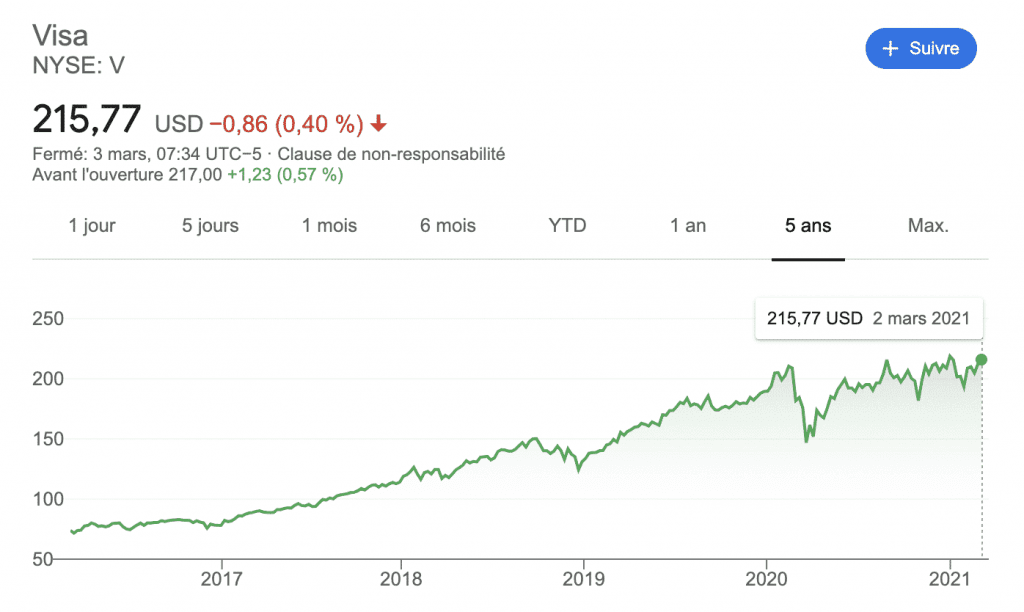Viewport: 1024px width, 612px height.
Task: Open the 6 mois chart range
Action: tap(448, 225)
